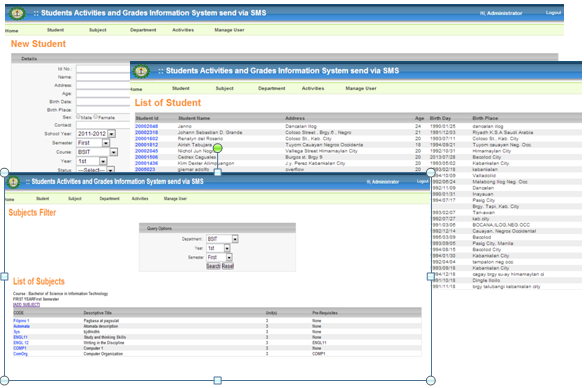Click the Id No. input field
The image size is (584, 388).
click(103, 69)
